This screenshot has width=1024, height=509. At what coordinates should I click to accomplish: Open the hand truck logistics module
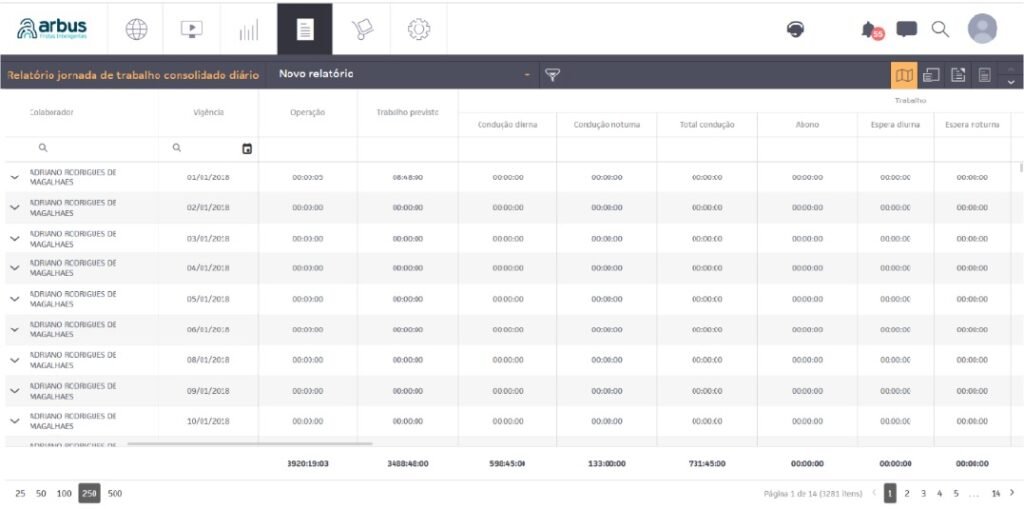362,30
